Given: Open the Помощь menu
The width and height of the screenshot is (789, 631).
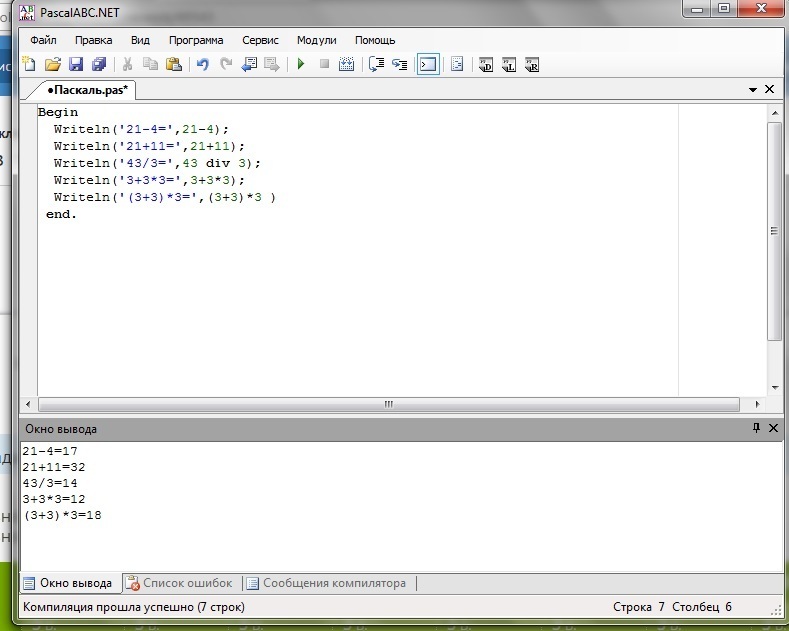Looking at the screenshot, I should coord(375,40).
